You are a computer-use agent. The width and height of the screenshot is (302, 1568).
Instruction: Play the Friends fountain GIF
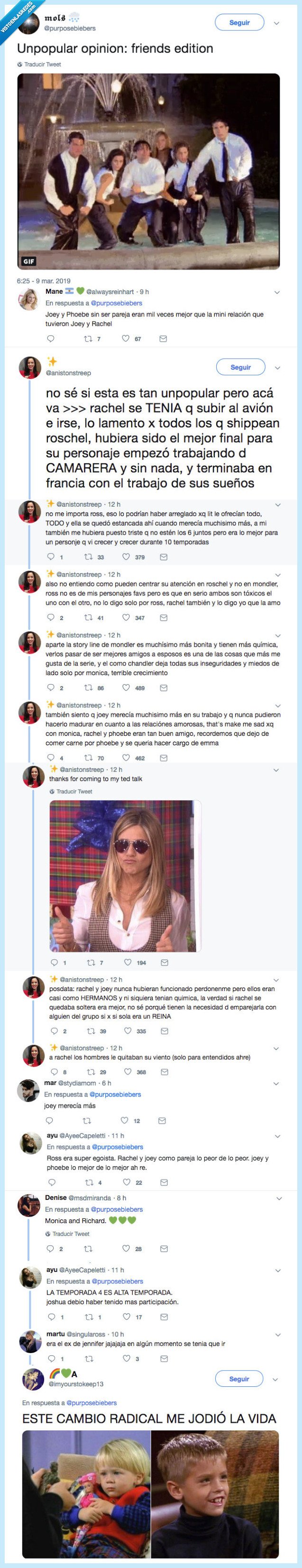coord(148,172)
